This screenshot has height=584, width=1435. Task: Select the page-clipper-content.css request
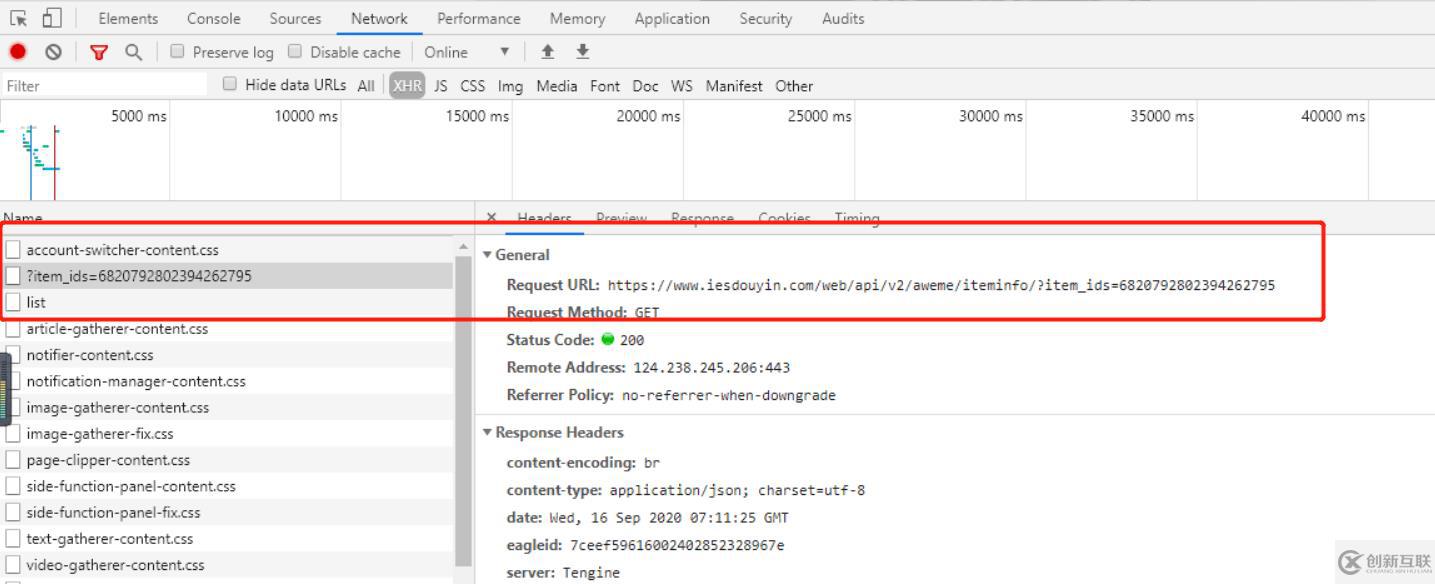228,460
